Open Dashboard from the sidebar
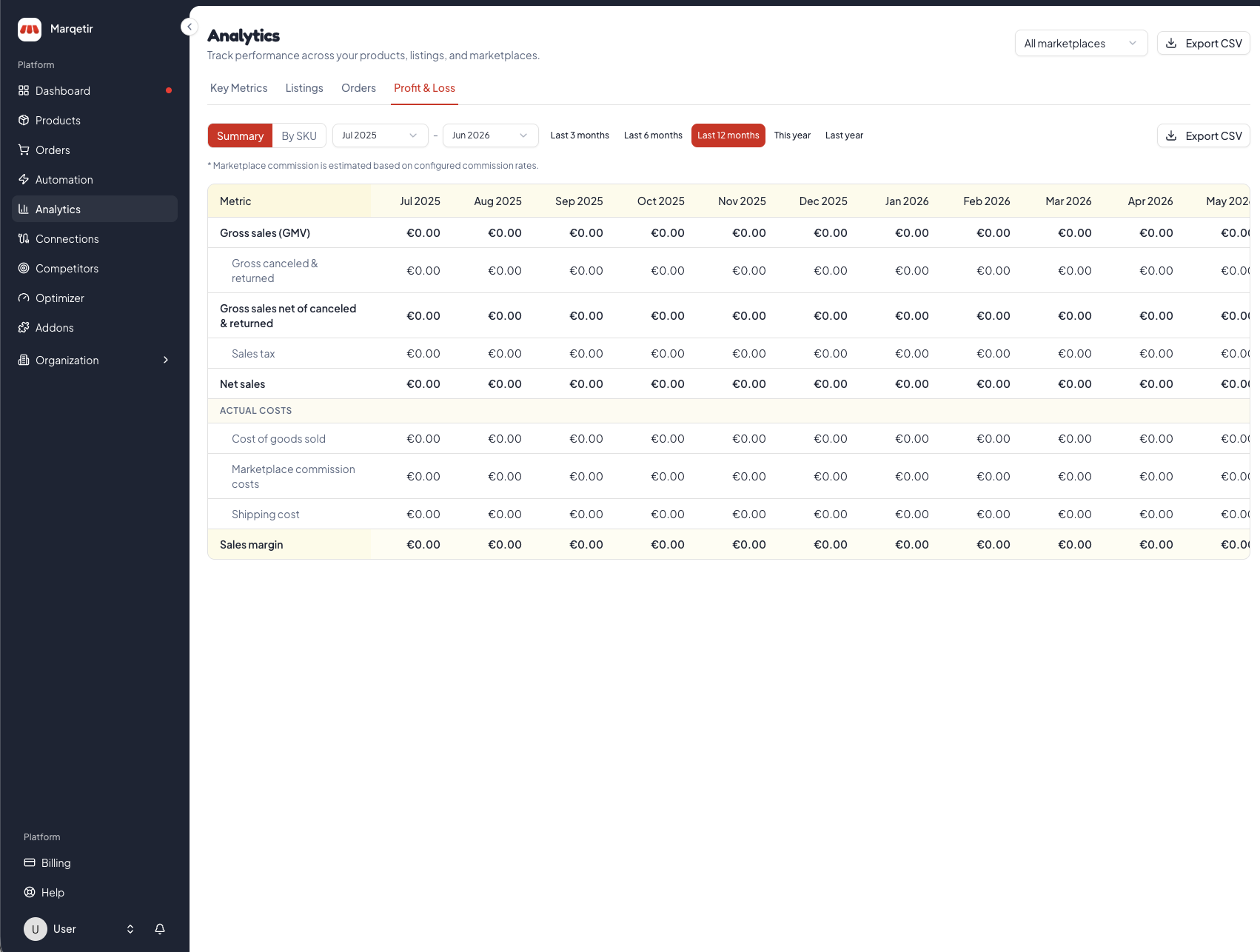This screenshot has width=1260, height=952. point(95,90)
